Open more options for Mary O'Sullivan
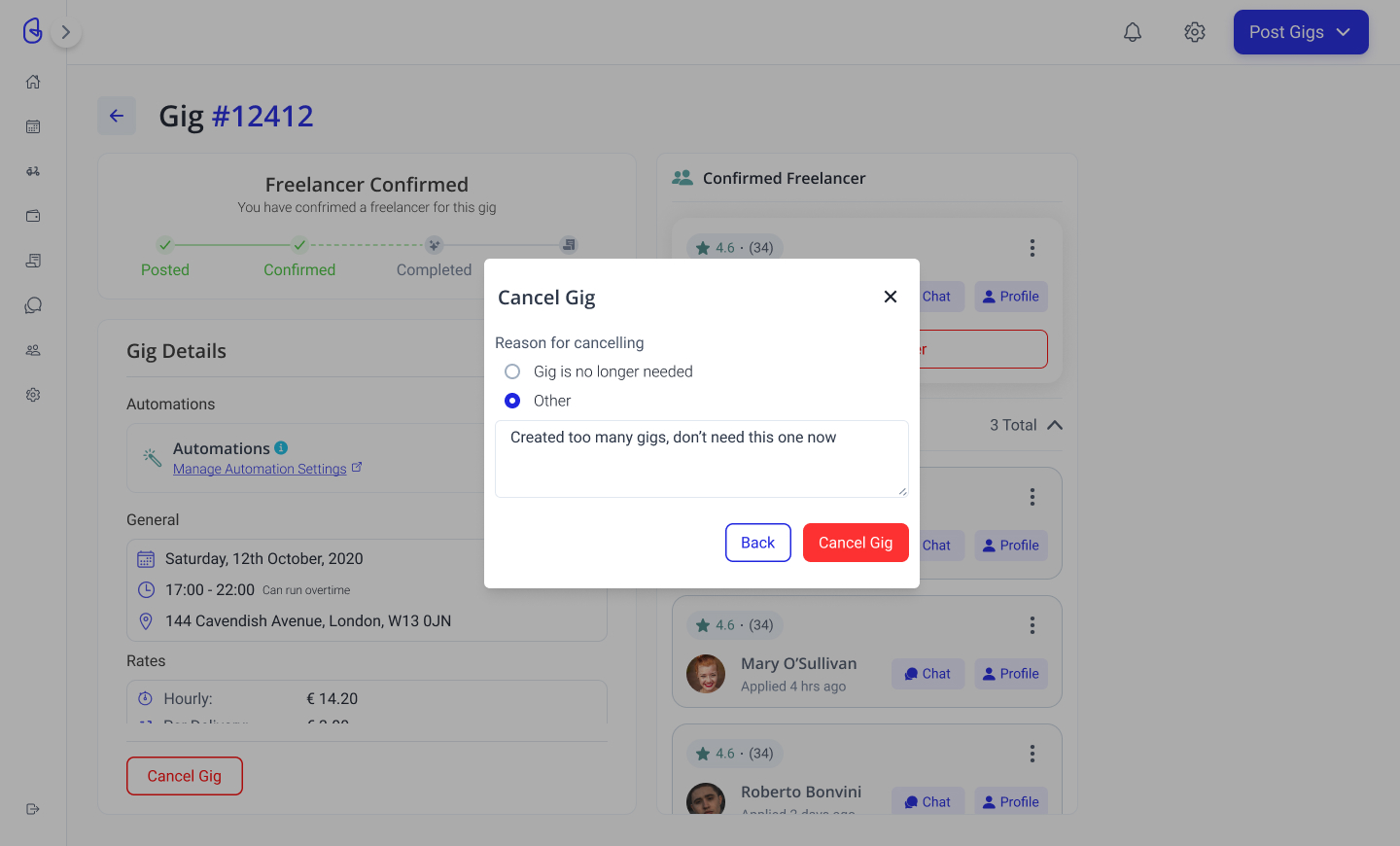 1032,625
